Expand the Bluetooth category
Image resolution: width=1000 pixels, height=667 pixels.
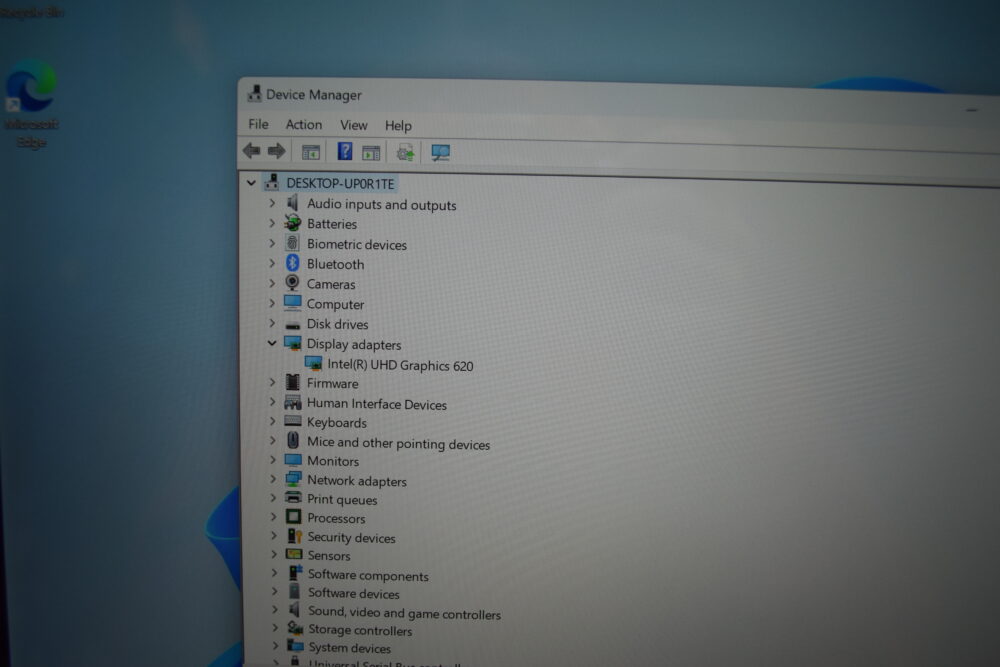coord(272,263)
